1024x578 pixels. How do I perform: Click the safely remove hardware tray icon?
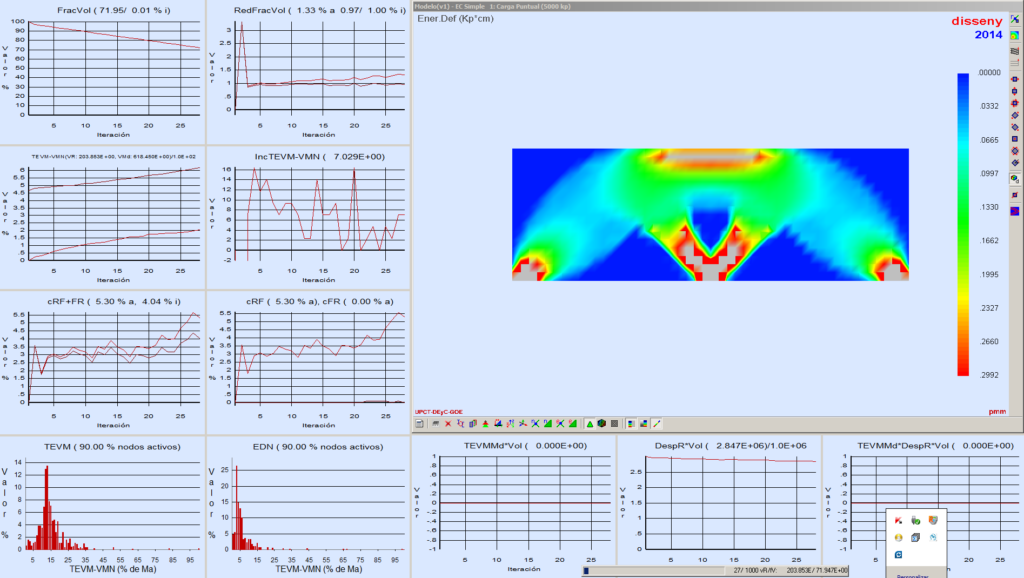click(x=915, y=520)
